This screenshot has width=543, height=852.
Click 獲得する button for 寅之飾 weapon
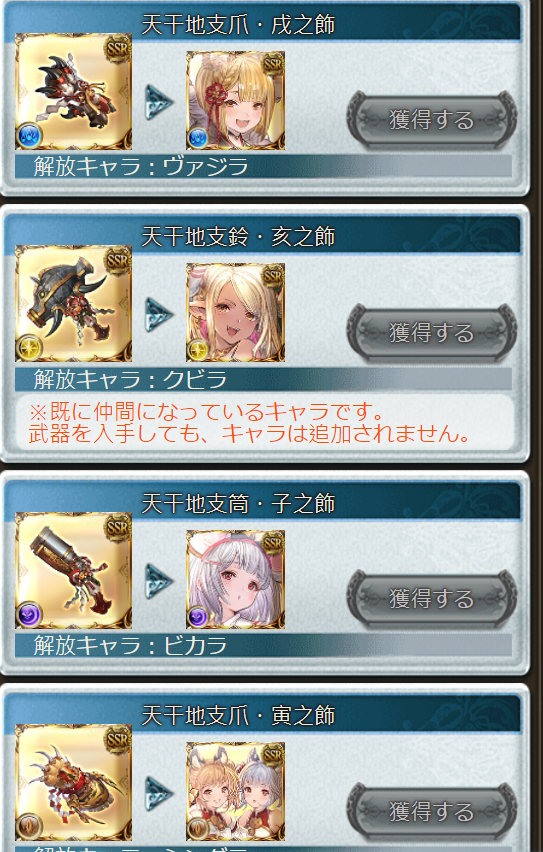point(432,812)
